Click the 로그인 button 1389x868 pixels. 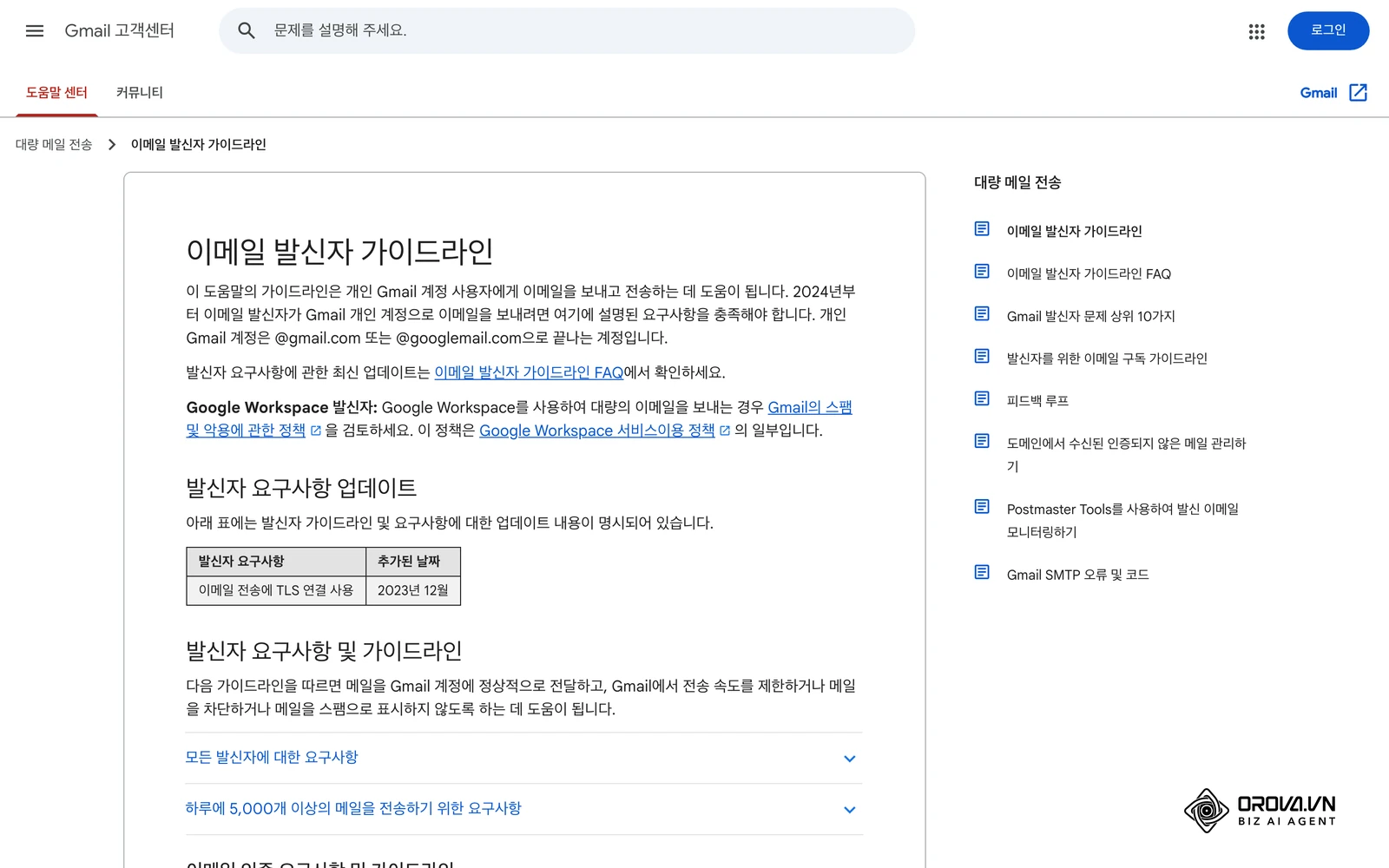[x=1328, y=31]
